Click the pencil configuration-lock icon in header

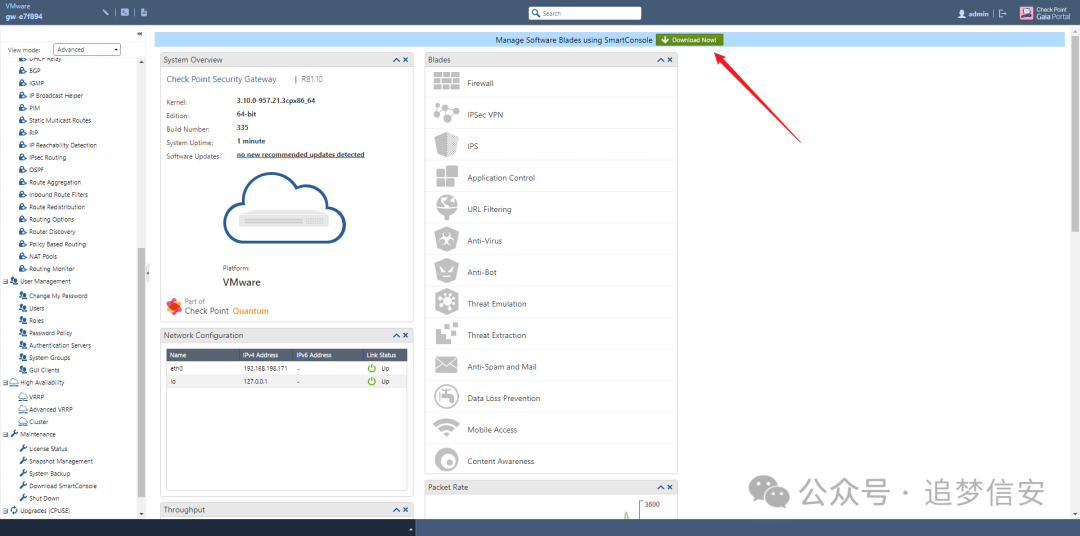[x=105, y=12]
